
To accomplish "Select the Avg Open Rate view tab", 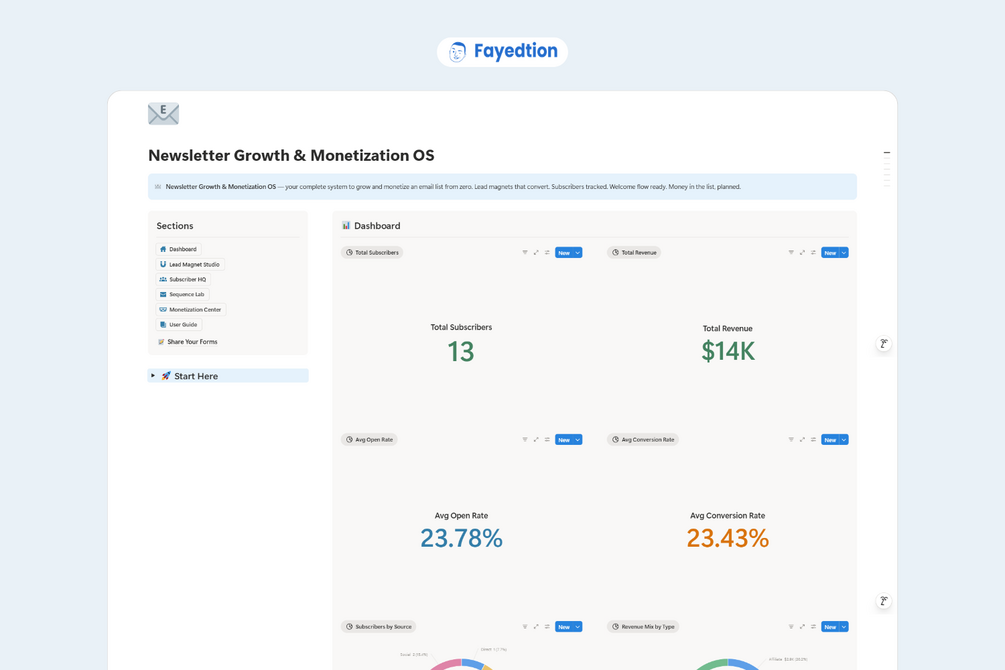I will (369, 440).
